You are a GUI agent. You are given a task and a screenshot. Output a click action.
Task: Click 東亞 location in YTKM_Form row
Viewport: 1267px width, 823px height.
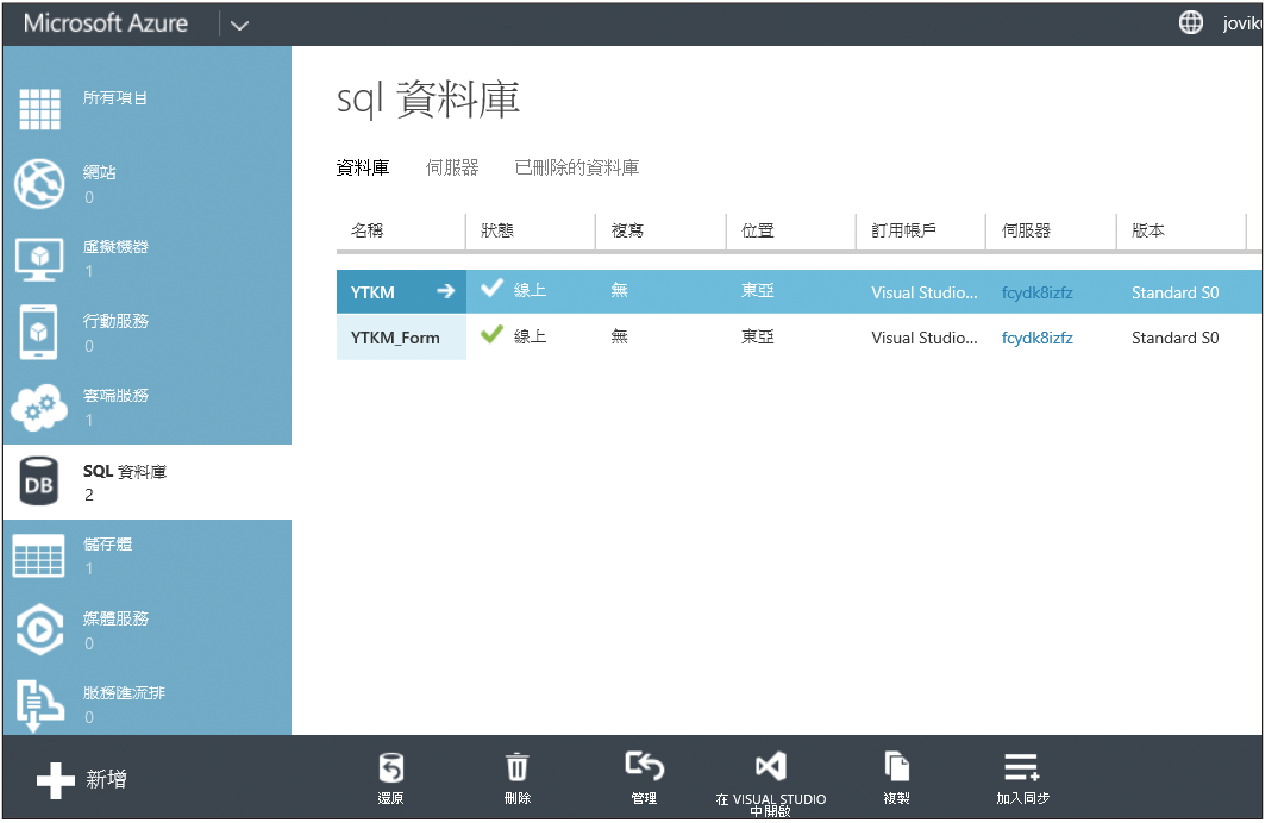click(757, 336)
